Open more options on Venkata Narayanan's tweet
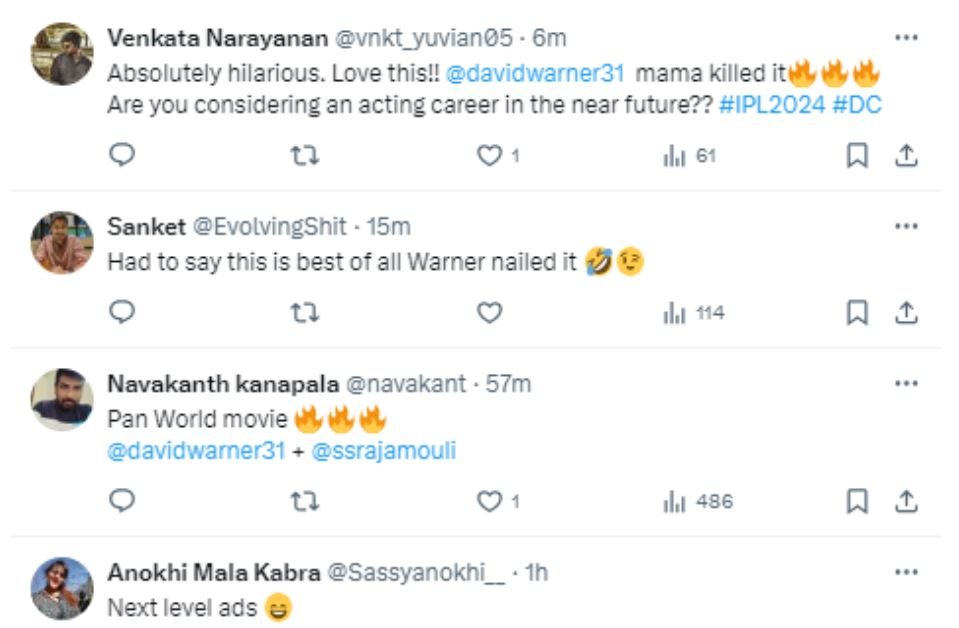The image size is (959, 628). pos(906,37)
